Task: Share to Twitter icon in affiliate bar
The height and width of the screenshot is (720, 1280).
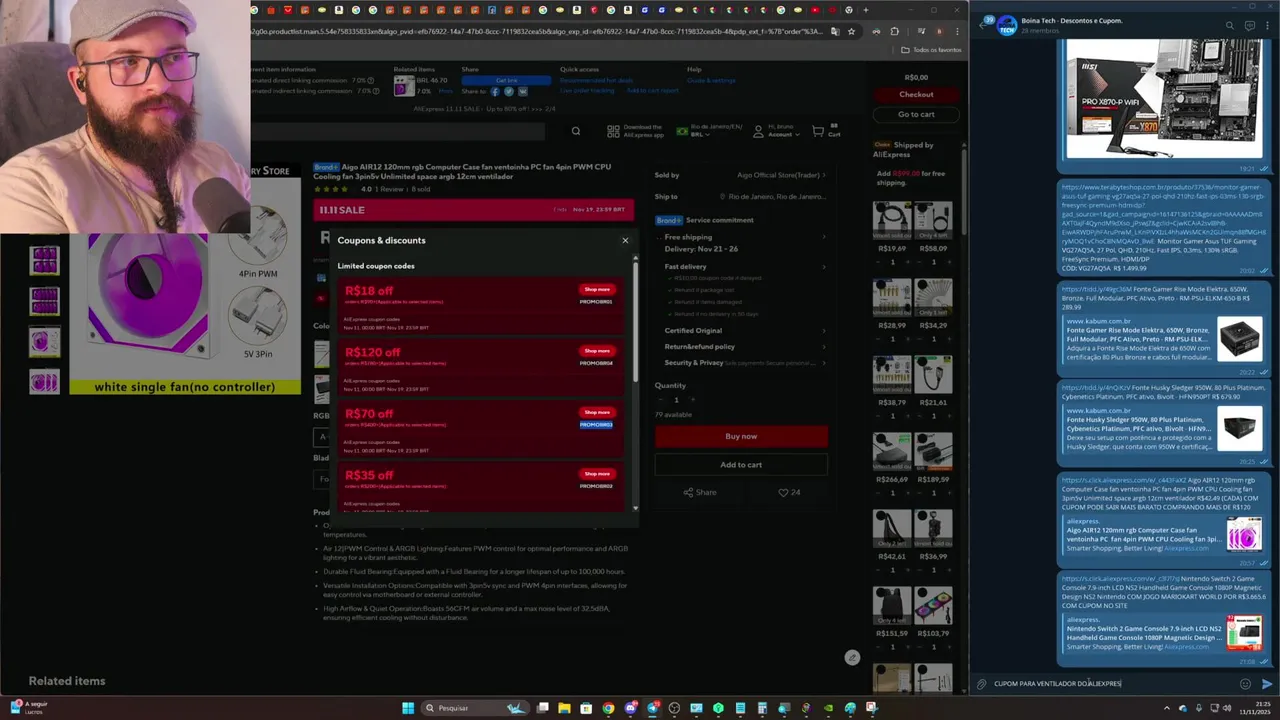Action: click(x=508, y=91)
